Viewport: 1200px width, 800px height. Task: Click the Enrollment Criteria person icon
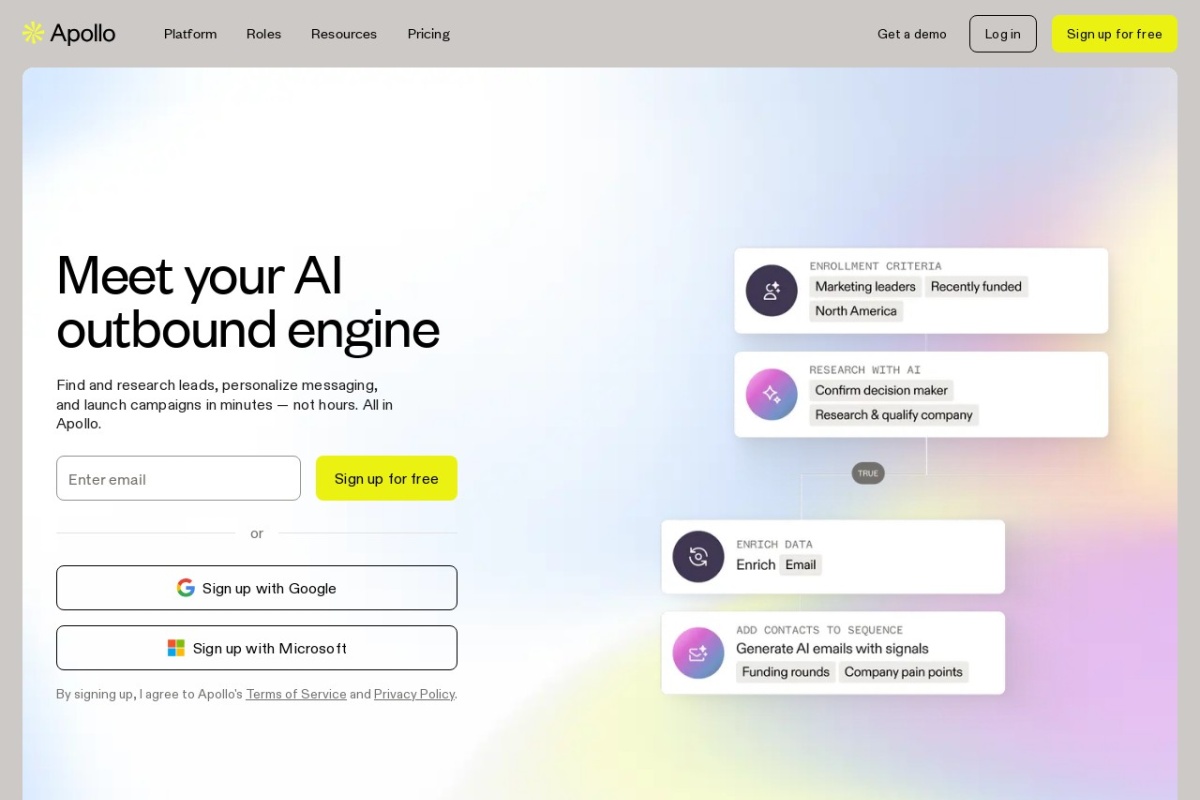(771, 291)
